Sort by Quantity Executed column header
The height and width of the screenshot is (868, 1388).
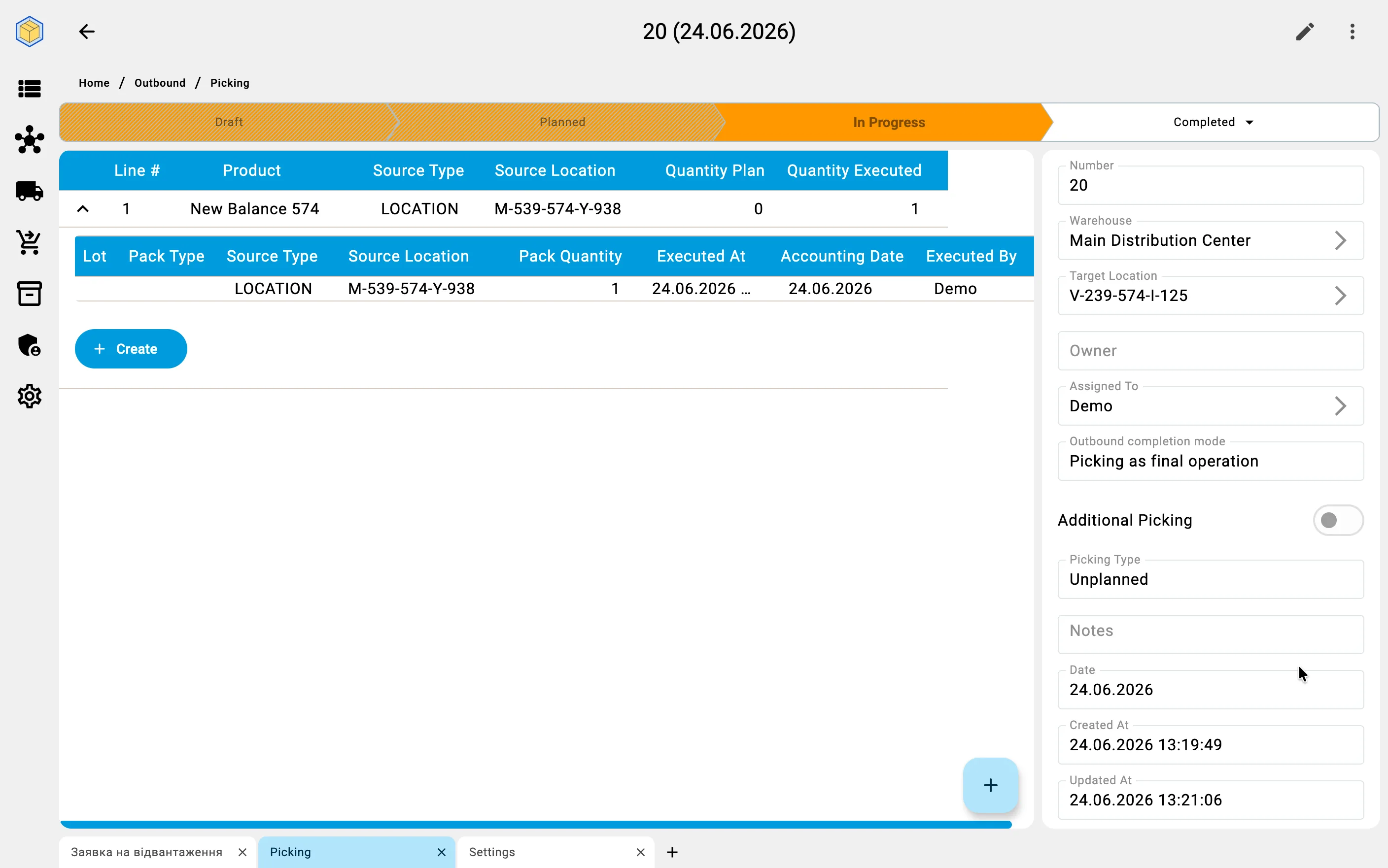pos(854,170)
